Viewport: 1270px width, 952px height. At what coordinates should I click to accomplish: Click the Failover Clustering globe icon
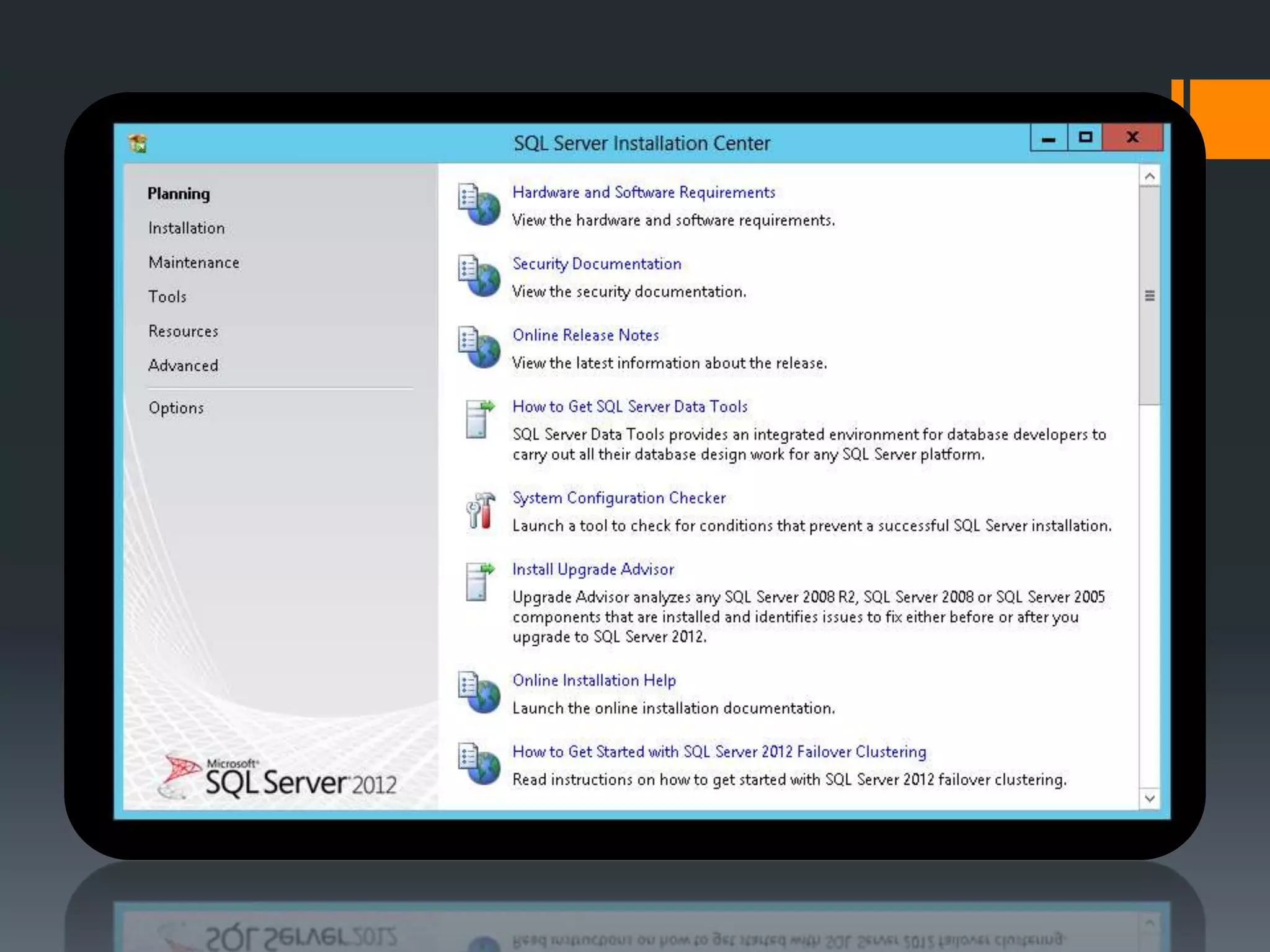pos(479,764)
